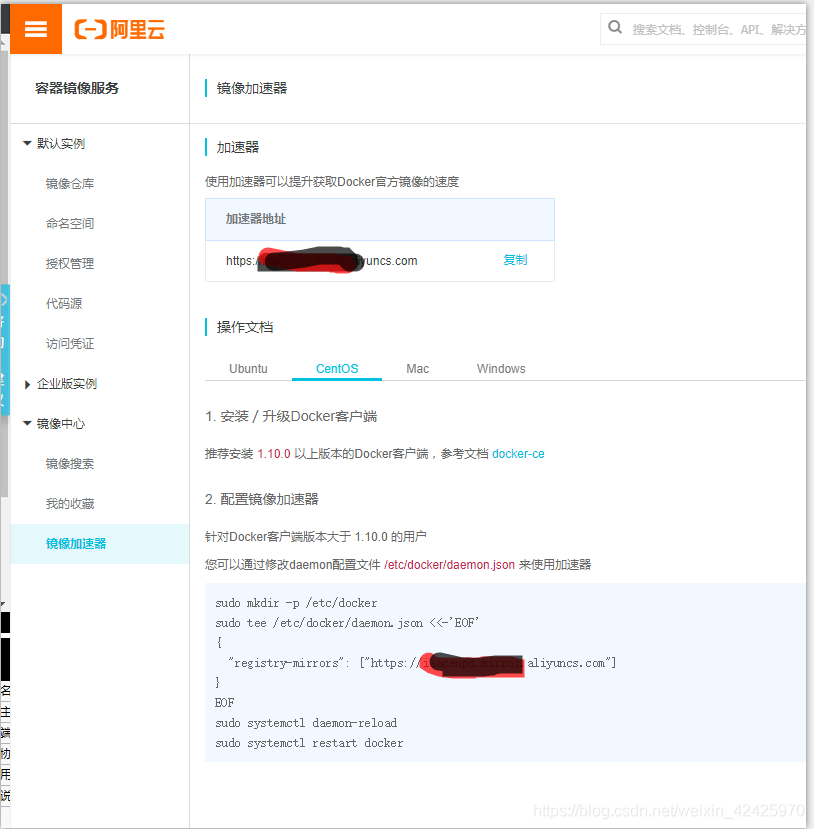Select 镜像加速器 in sidebar

point(99,544)
